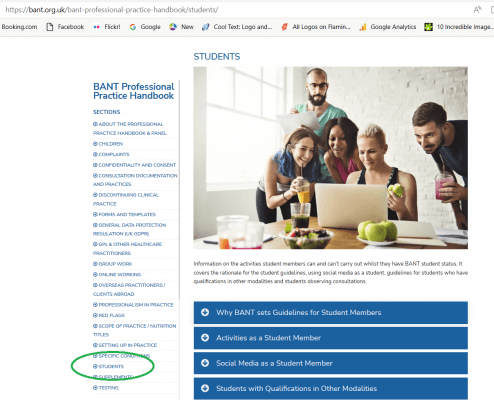The height and width of the screenshot is (400, 494).
Task: Open the Group Work section
Action: tap(113, 264)
